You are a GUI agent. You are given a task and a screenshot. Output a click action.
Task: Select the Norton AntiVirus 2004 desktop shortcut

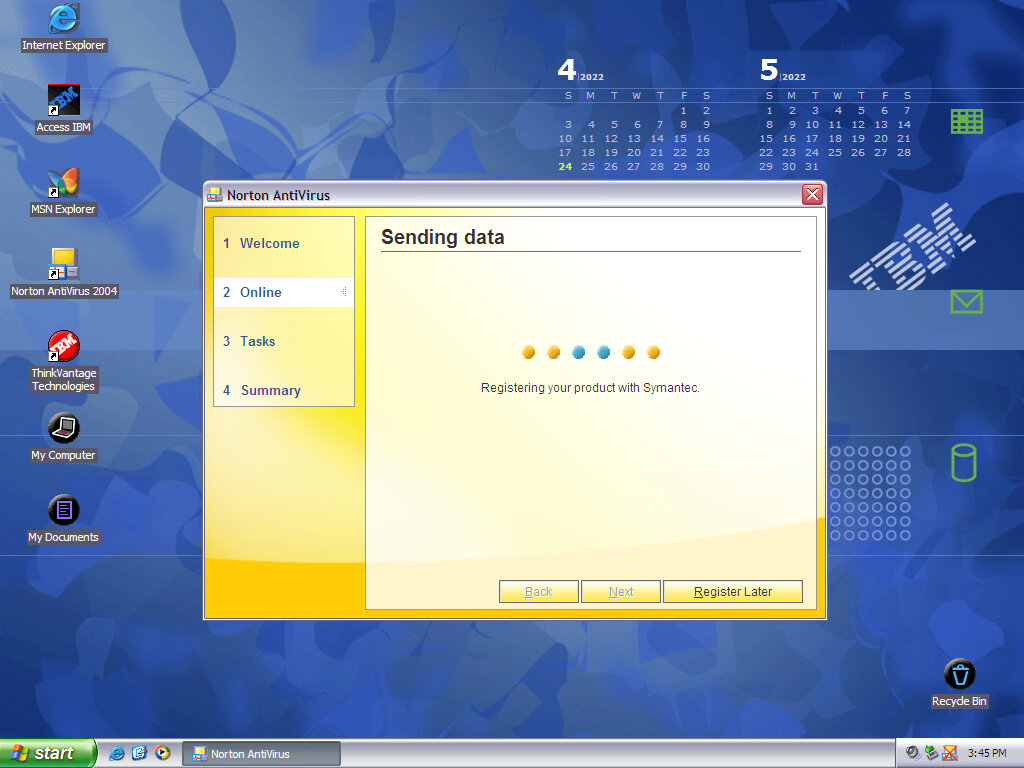tap(64, 265)
